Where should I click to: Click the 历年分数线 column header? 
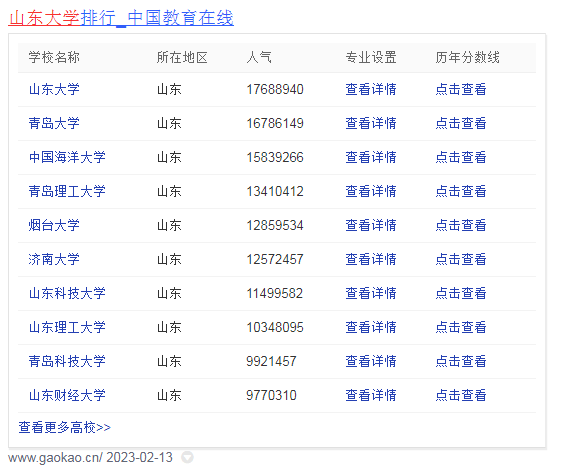468,57
